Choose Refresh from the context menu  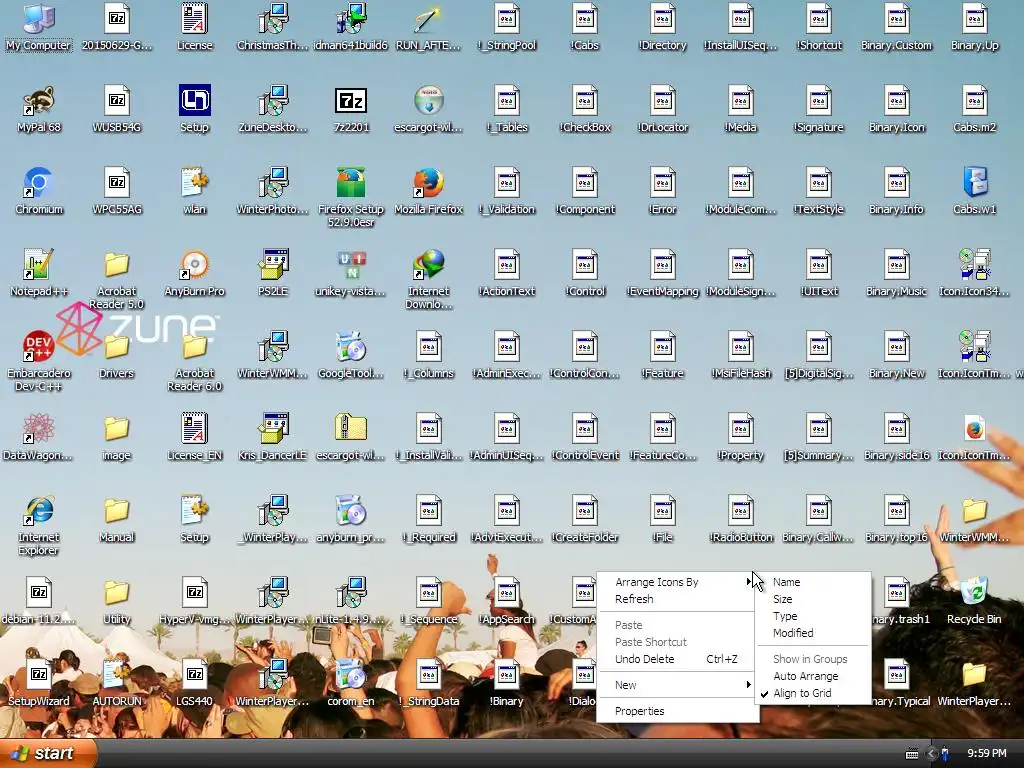click(678, 599)
